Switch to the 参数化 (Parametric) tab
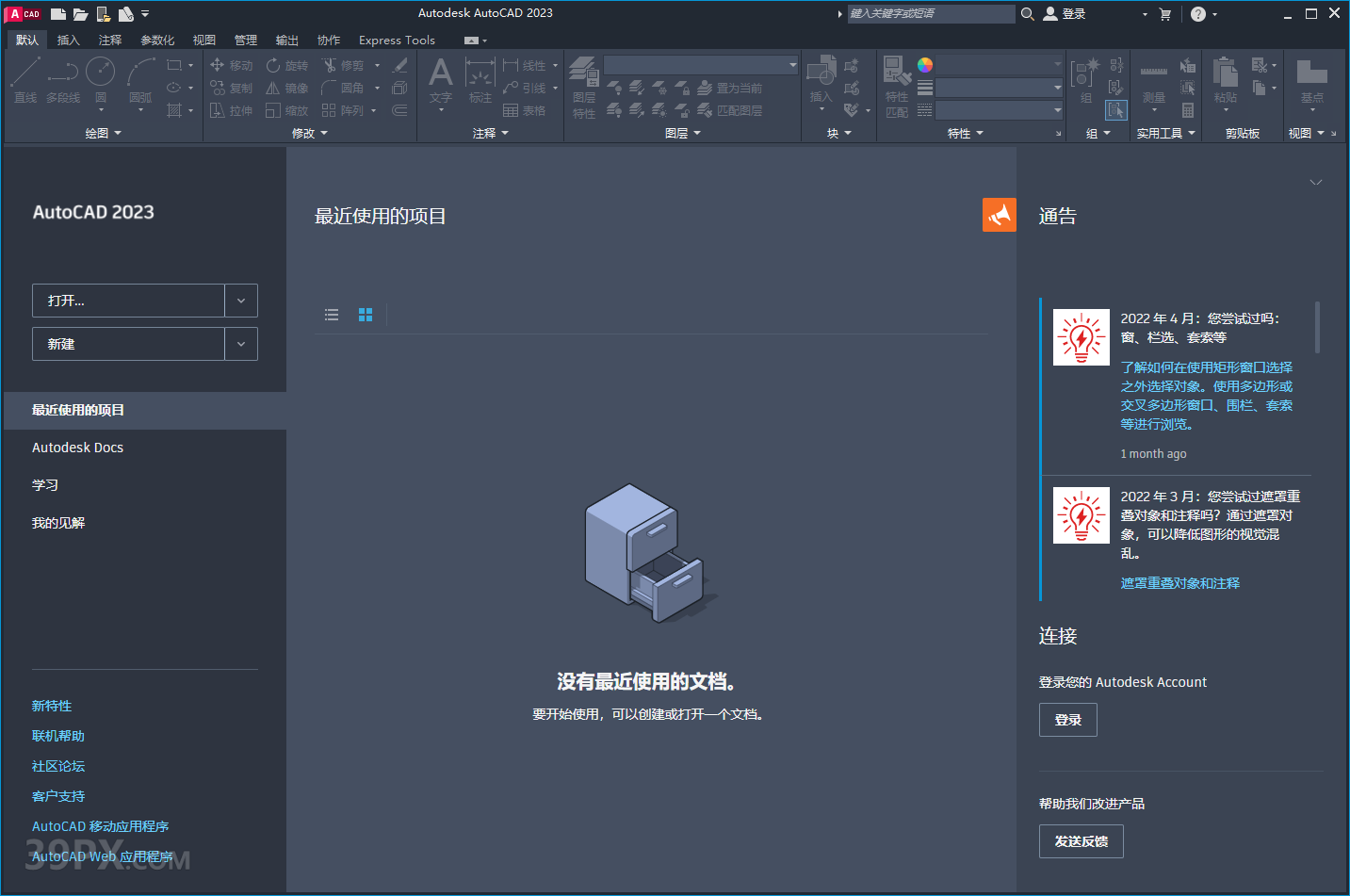 click(x=157, y=40)
